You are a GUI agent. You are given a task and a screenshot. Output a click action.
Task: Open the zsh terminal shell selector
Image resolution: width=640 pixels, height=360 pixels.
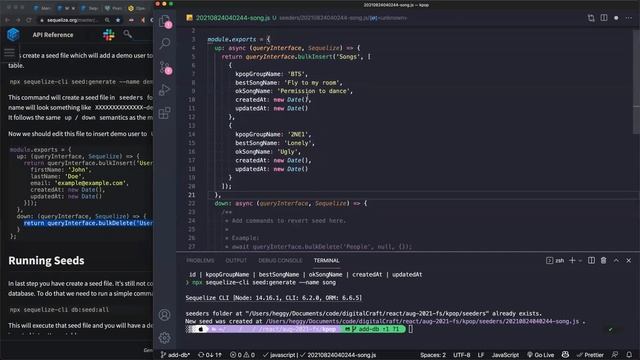555,260
